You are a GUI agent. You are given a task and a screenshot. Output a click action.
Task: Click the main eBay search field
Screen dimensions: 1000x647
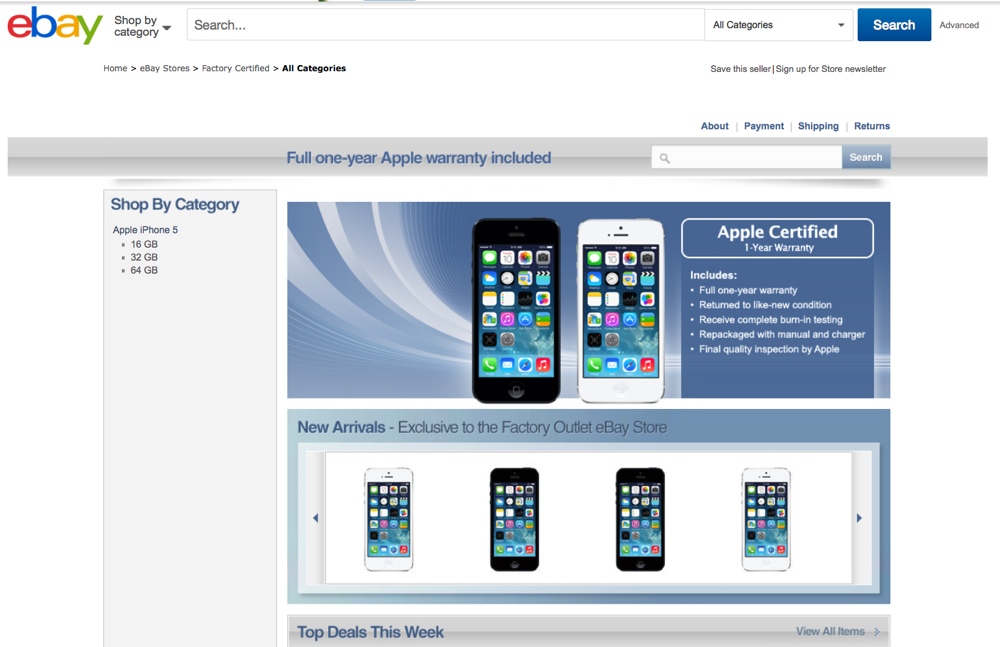(445, 25)
